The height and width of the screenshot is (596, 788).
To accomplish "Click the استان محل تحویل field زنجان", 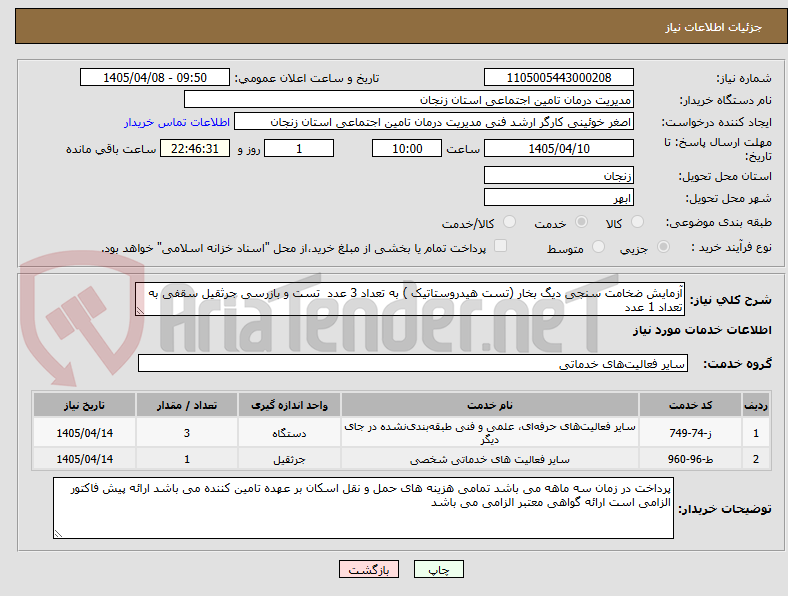I will point(559,175).
